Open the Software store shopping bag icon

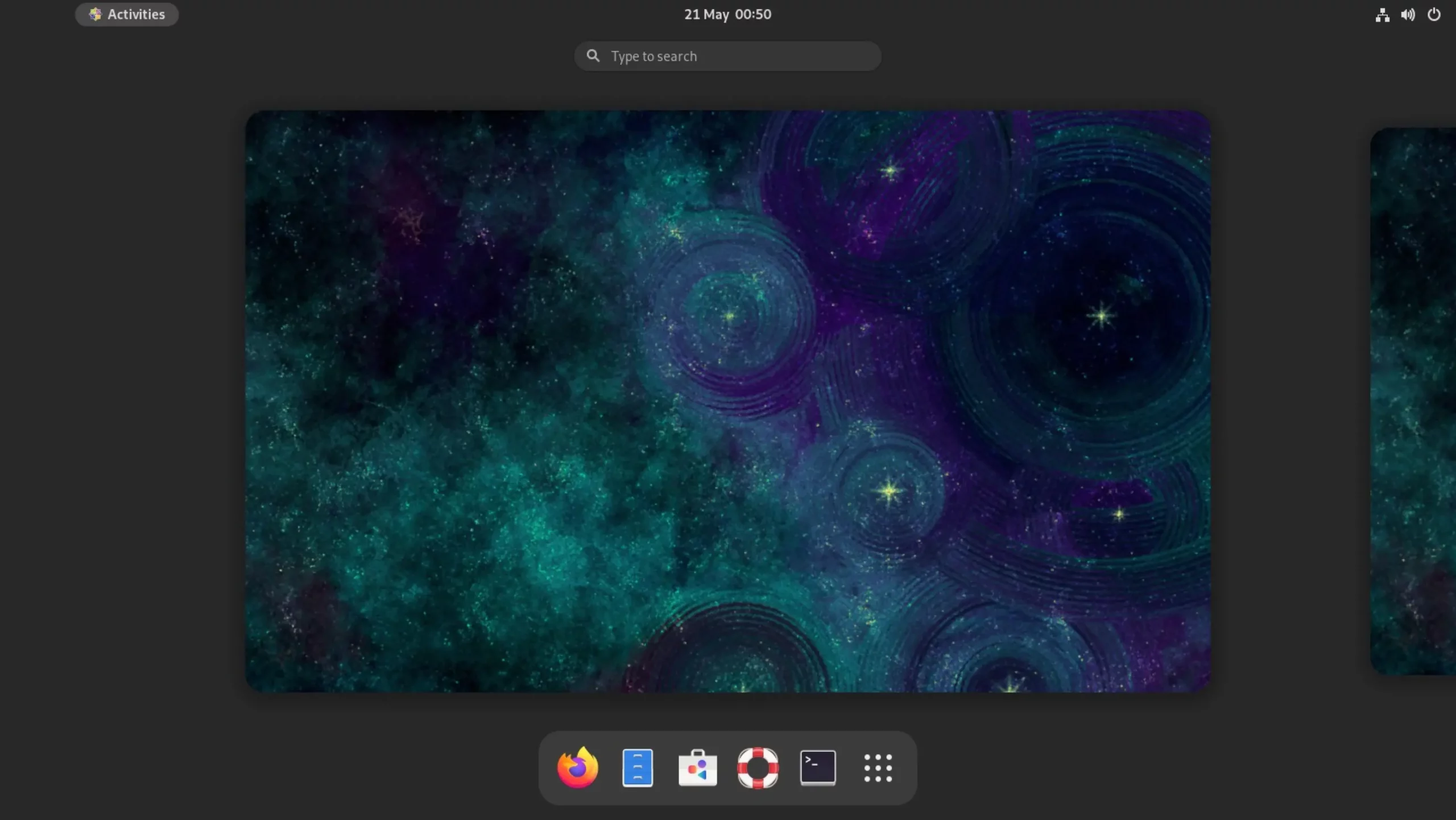697,768
